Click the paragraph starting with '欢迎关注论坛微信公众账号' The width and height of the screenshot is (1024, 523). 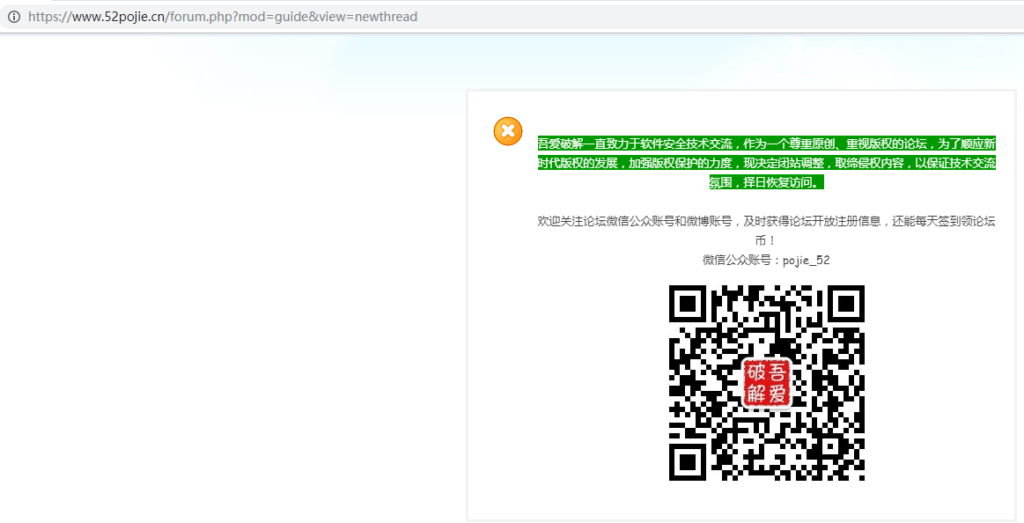[x=767, y=231]
